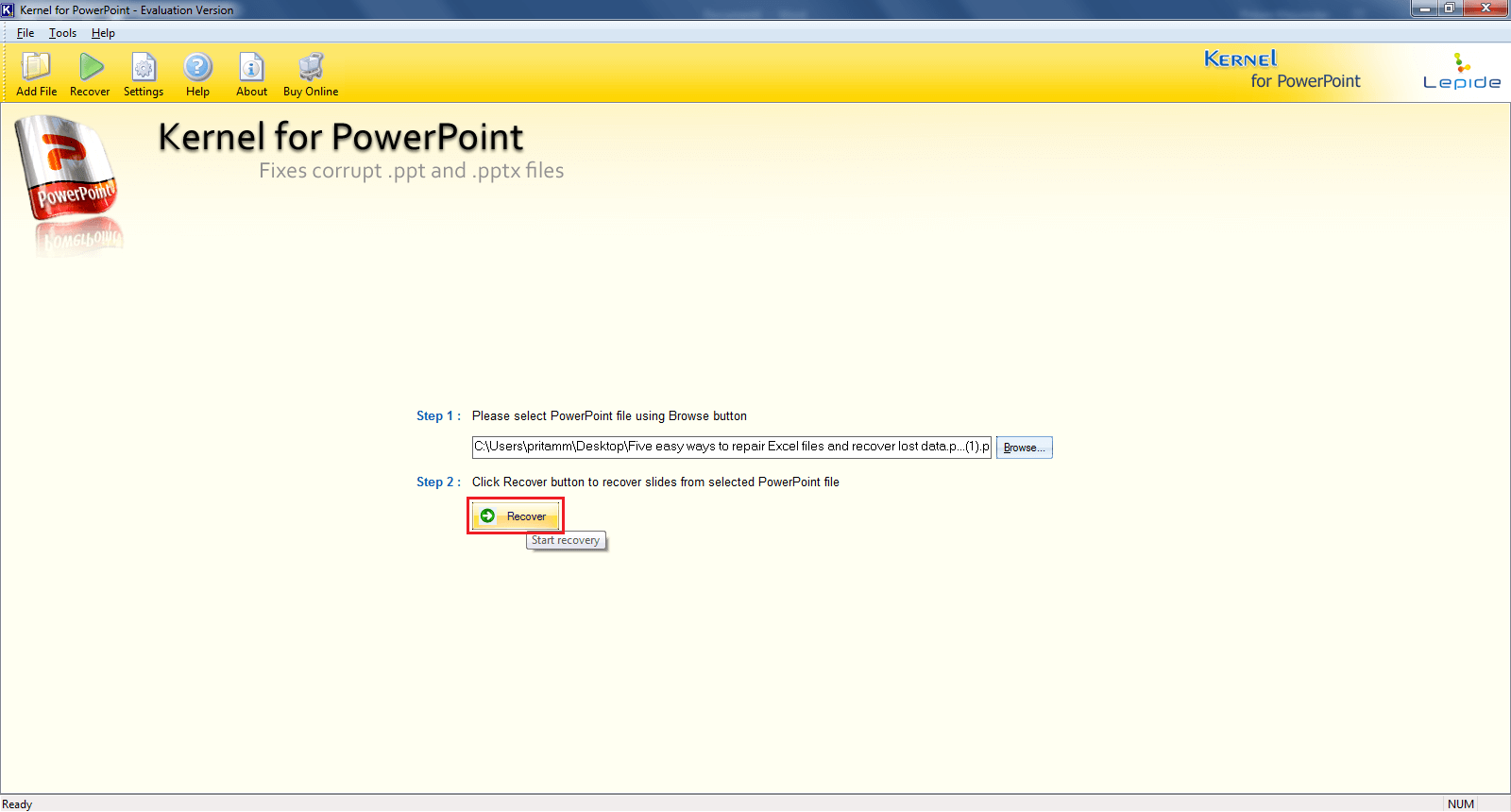Maximize the application window

click(1450, 8)
